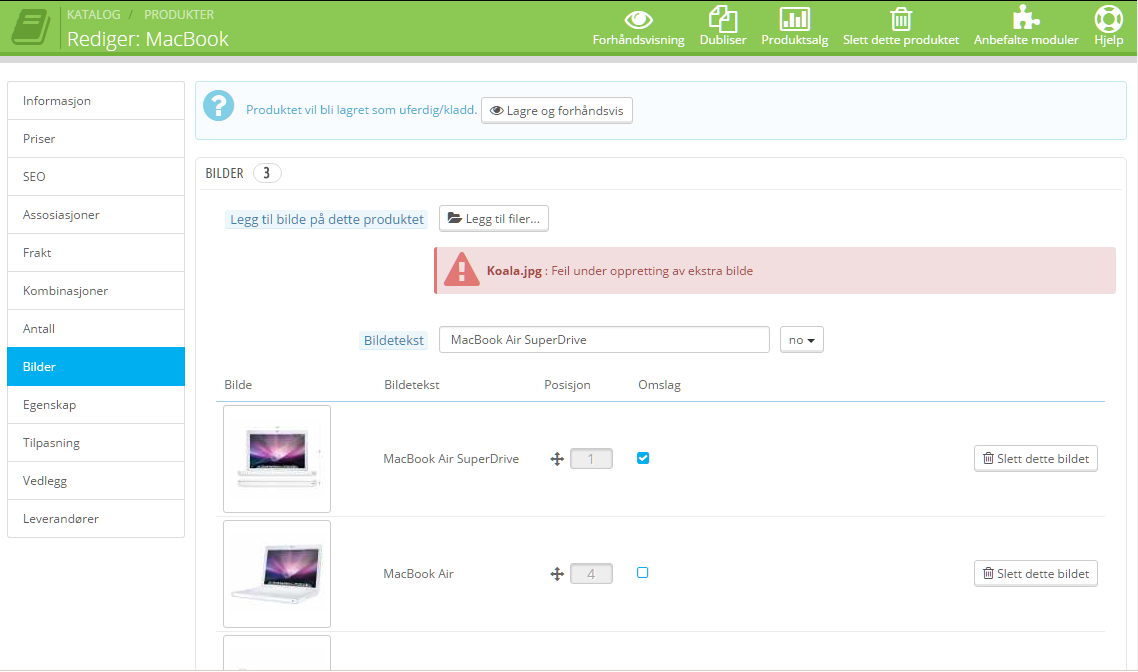The width and height of the screenshot is (1138, 672).
Task: Open Produktsalg chart icon
Action: [794, 19]
